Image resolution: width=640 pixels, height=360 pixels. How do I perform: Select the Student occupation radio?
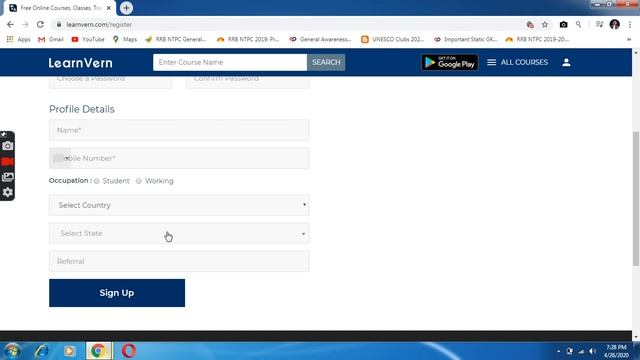tap(97, 181)
